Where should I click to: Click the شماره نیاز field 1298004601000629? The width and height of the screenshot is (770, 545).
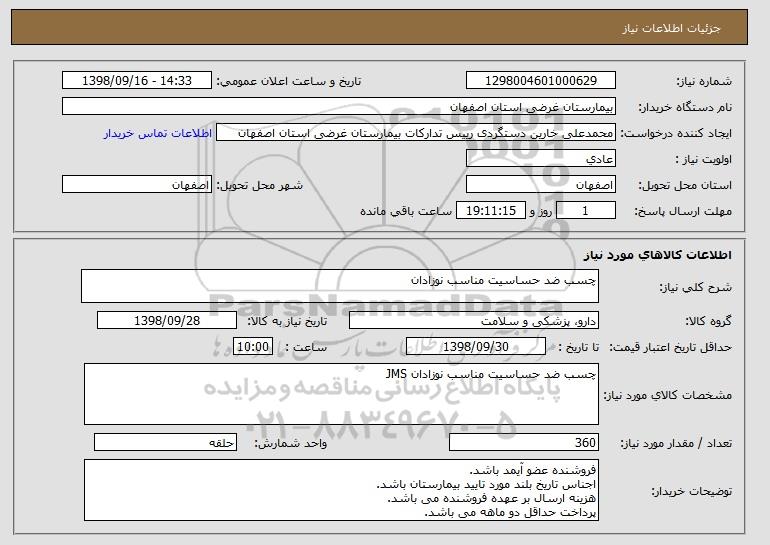(x=541, y=81)
